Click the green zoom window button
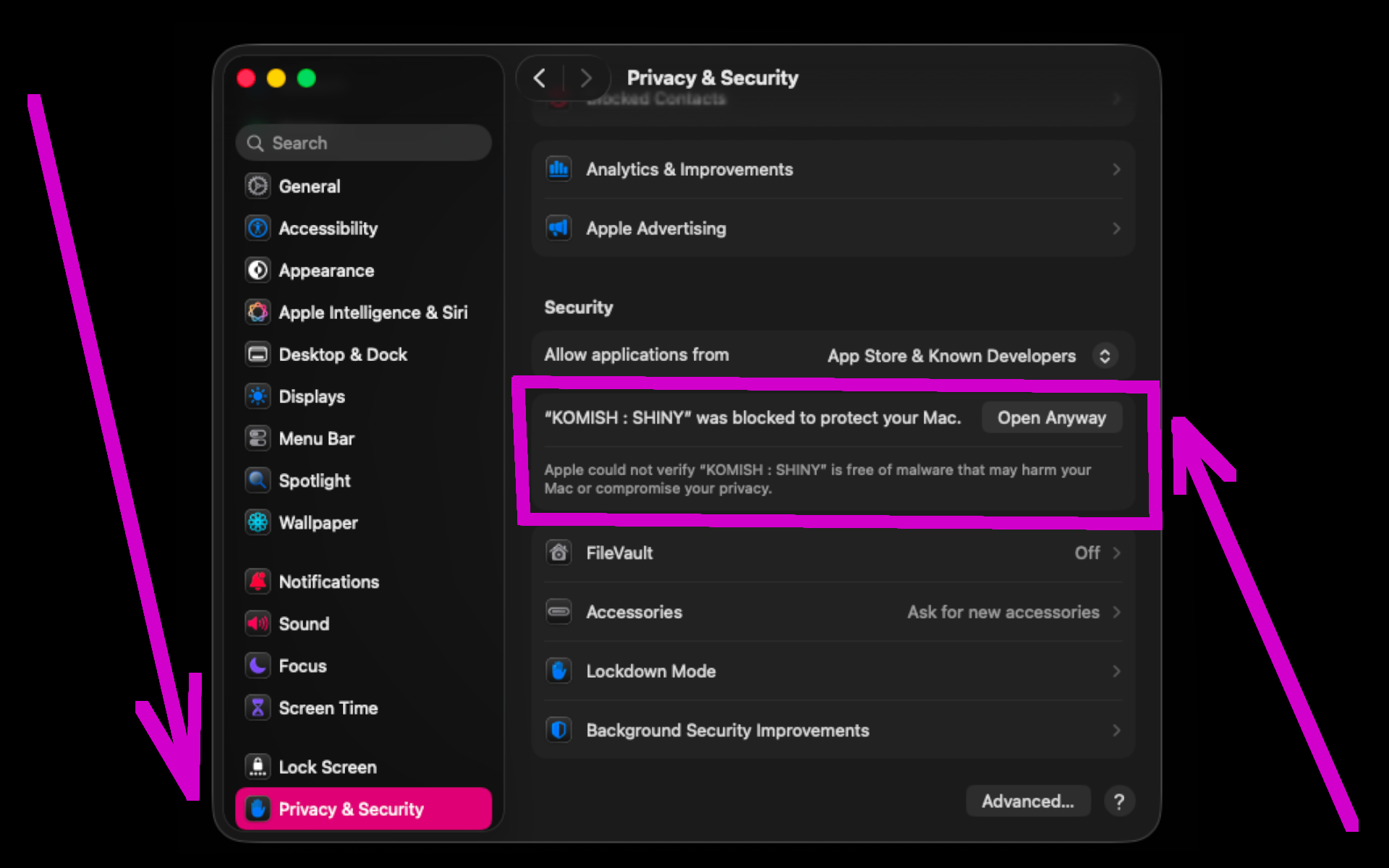The height and width of the screenshot is (868, 1389). pyautogui.click(x=306, y=78)
